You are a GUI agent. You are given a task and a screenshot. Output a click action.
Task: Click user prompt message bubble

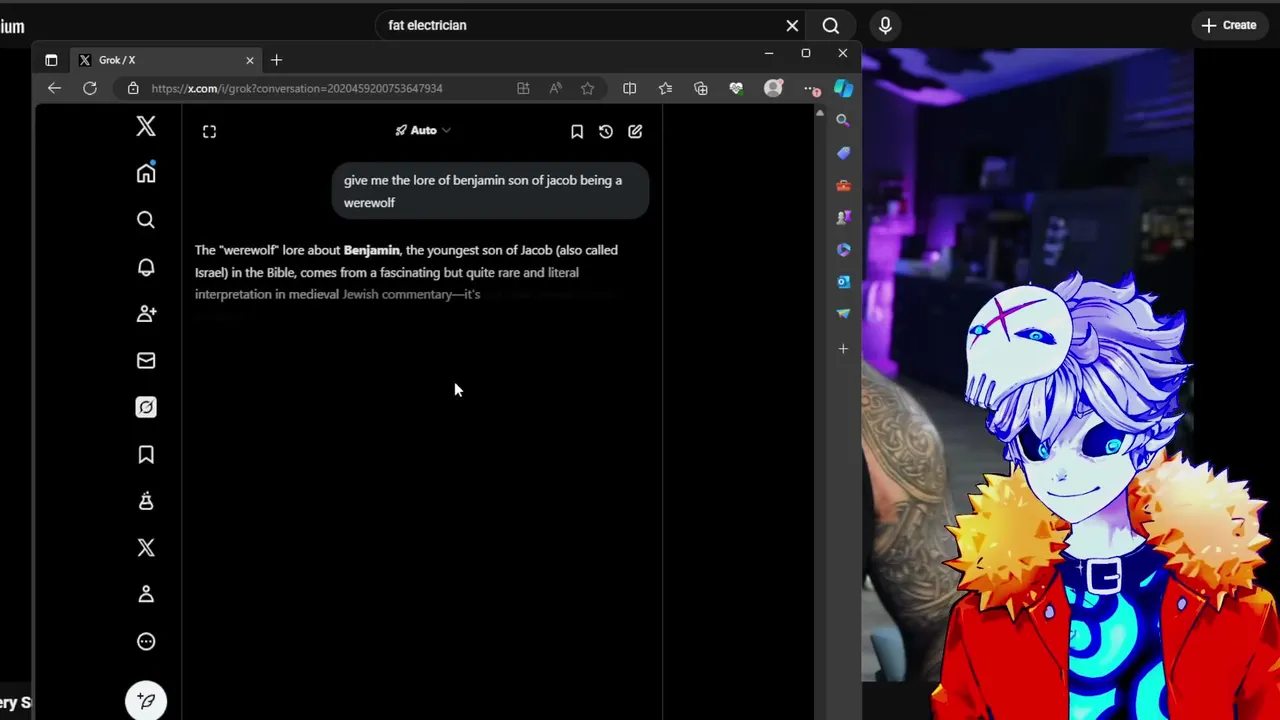pos(490,191)
